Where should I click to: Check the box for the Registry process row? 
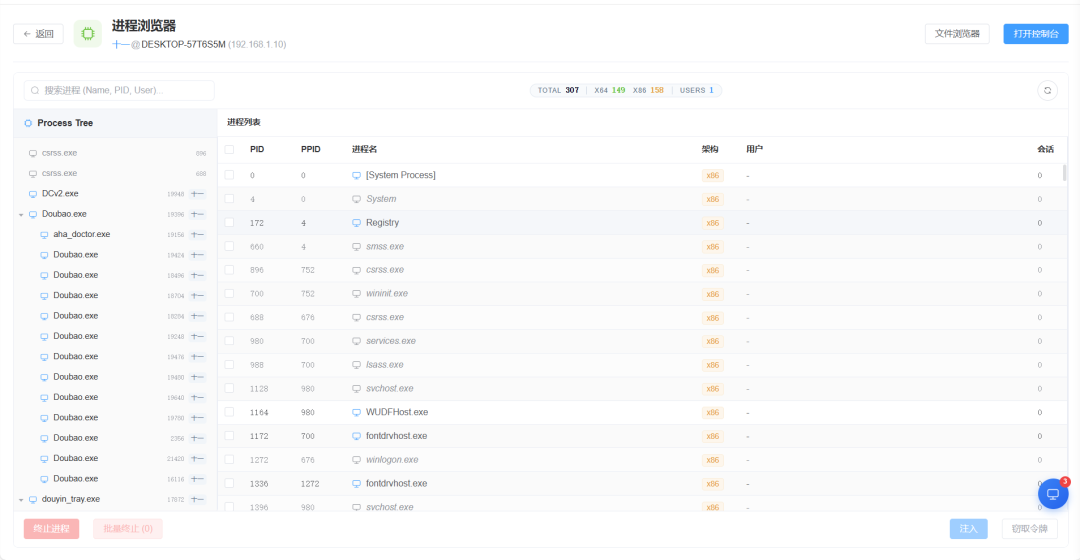coord(229,222)
